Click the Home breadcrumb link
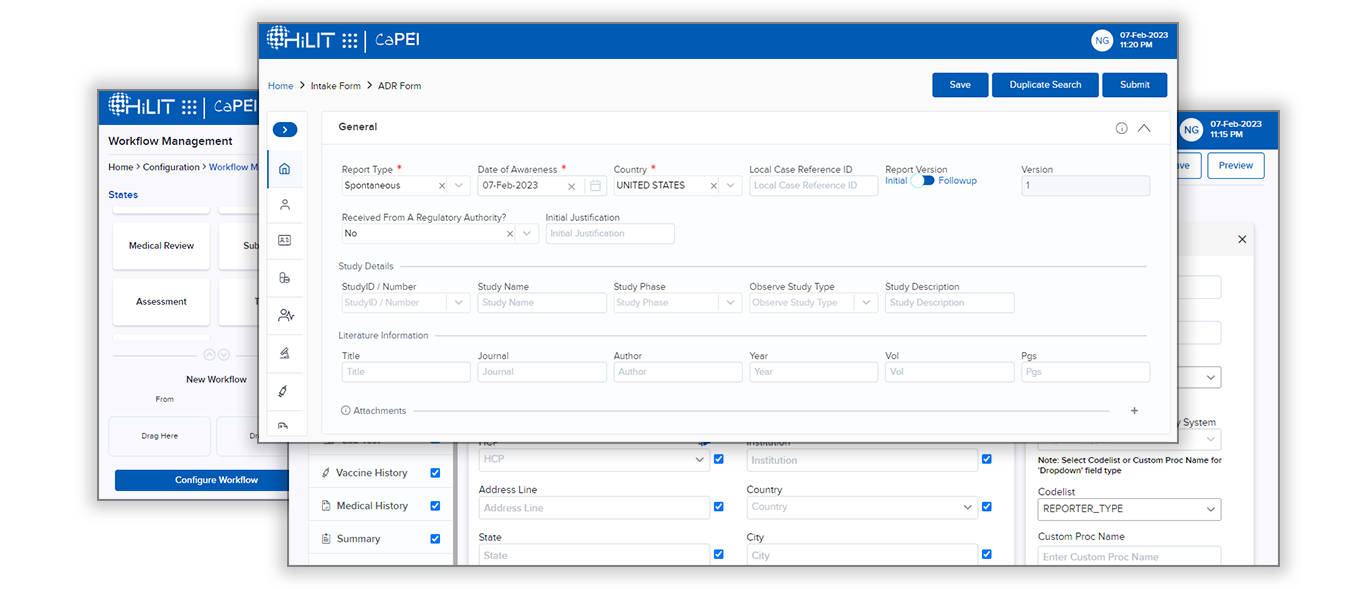1366x589 pixels. tap(280, 86)
